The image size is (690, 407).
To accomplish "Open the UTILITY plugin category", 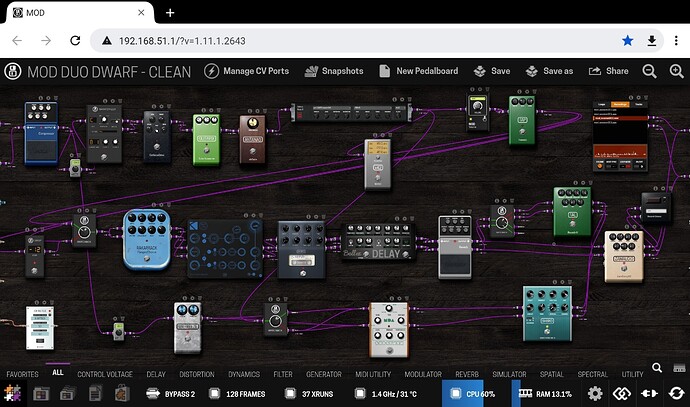I will tap(632, 374).
